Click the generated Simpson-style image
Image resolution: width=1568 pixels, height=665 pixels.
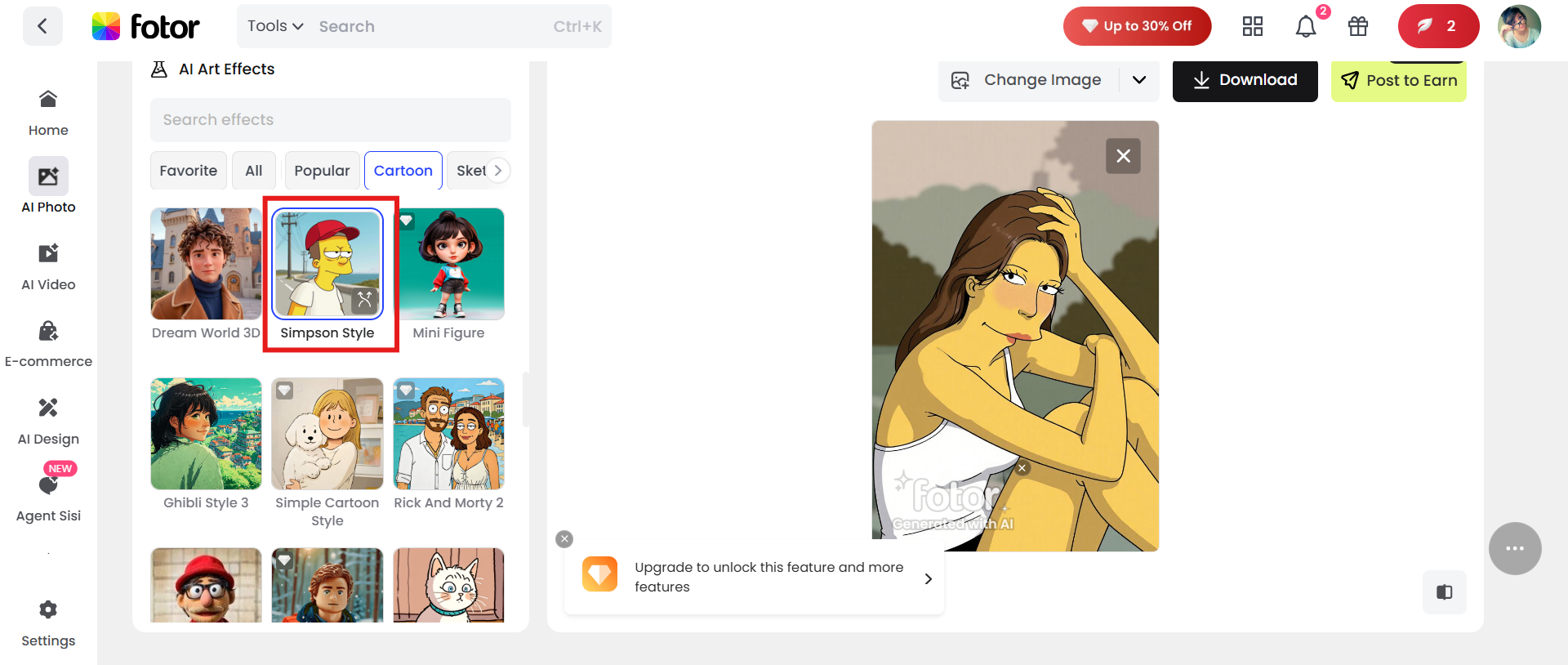click(x=1015, y=336)
